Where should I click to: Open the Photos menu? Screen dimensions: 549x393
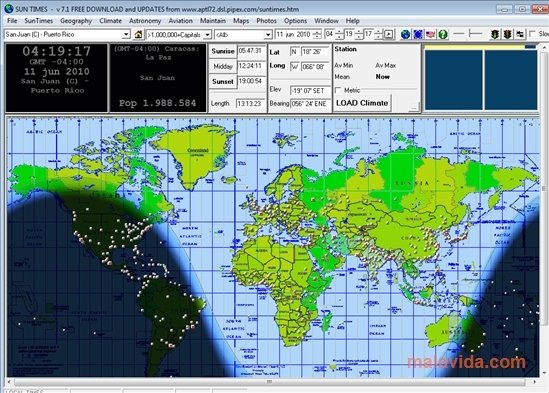pos(266,21)
